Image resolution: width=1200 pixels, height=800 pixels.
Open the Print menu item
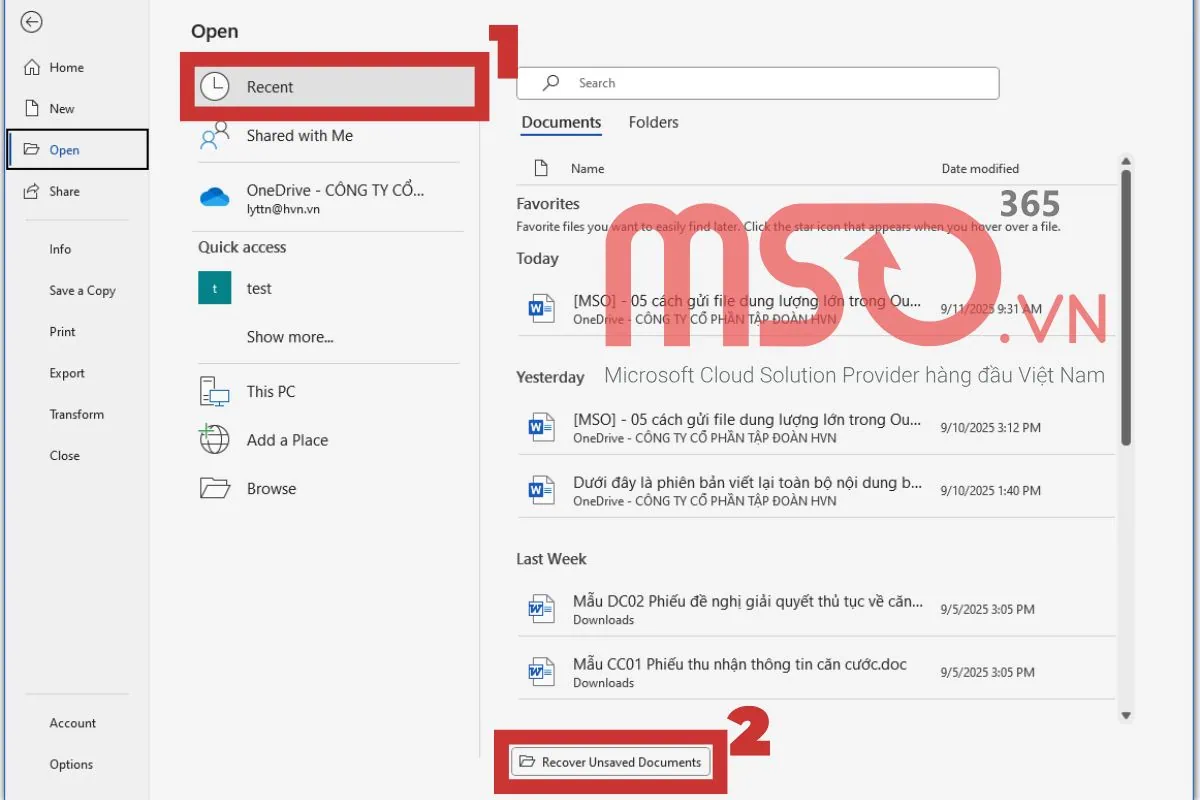(x=63, y=332)
